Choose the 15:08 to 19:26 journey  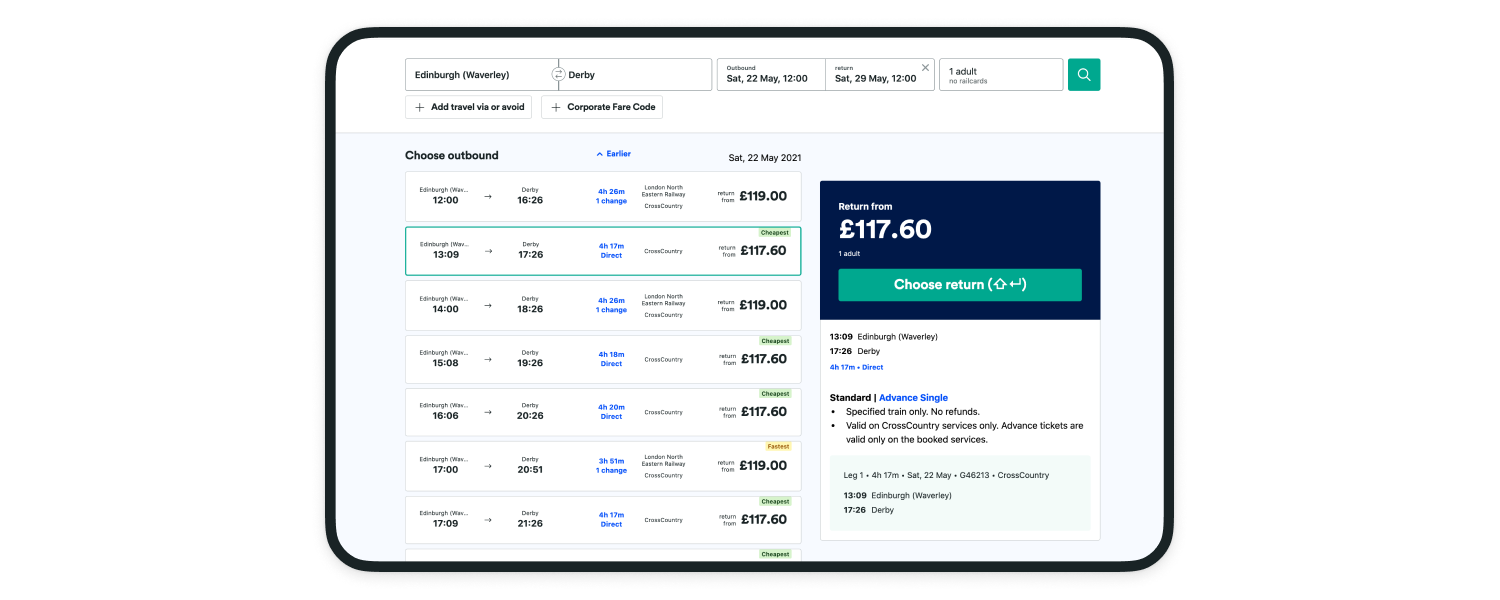603,359
